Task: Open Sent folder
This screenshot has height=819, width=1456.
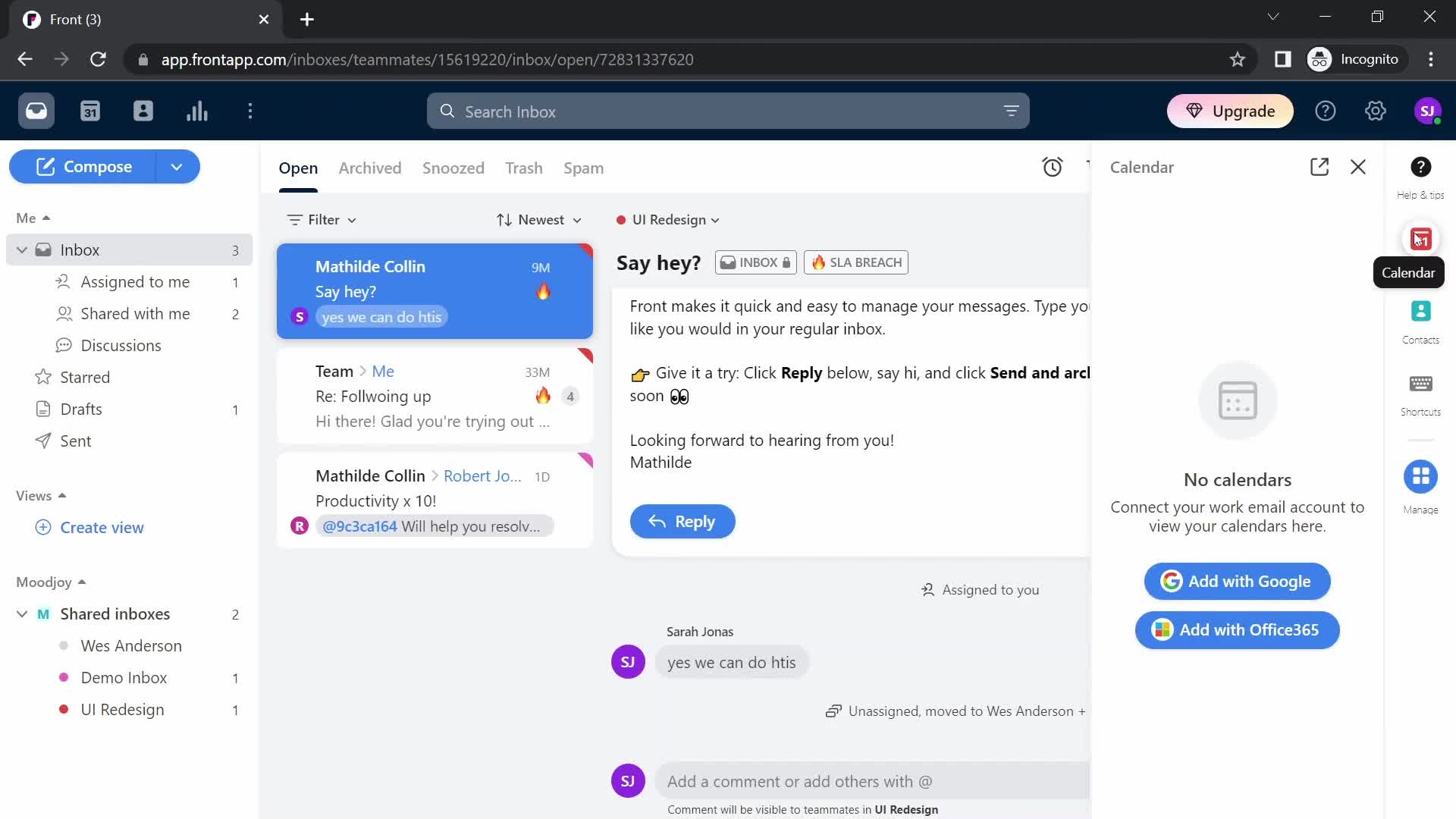Action: click(129, 441)
